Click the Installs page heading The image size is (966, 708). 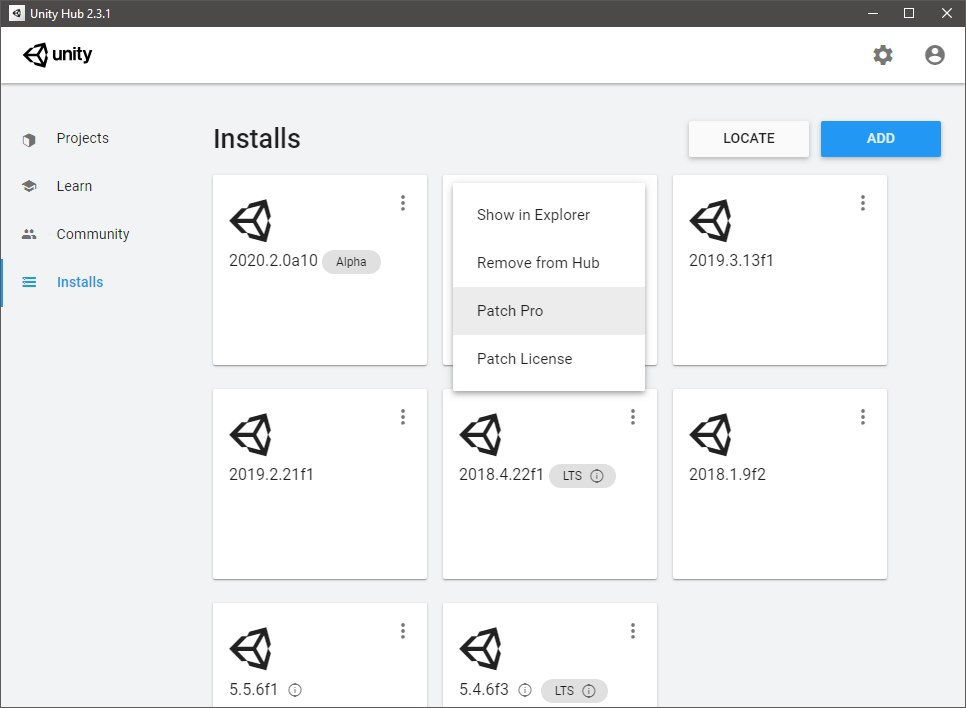257,139
